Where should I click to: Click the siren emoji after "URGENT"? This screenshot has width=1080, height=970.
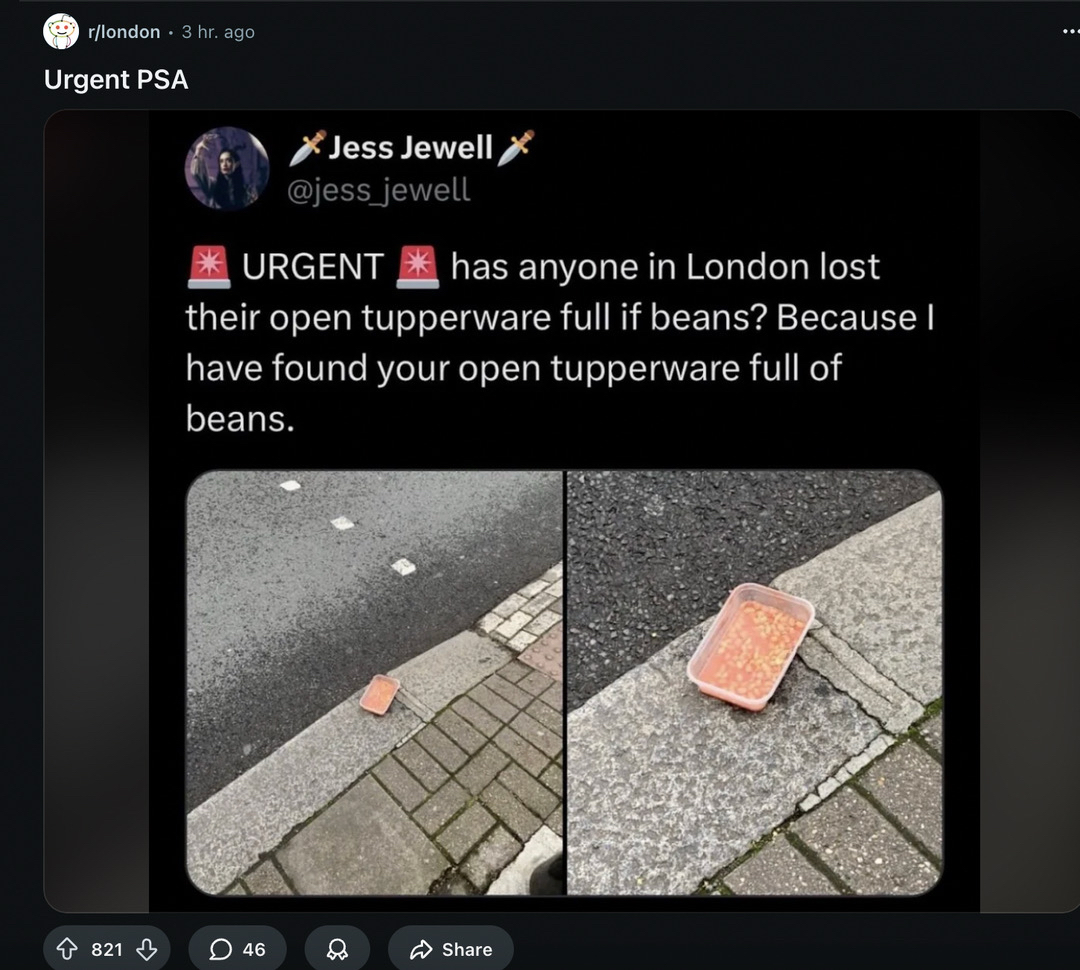tap(417, 267)
